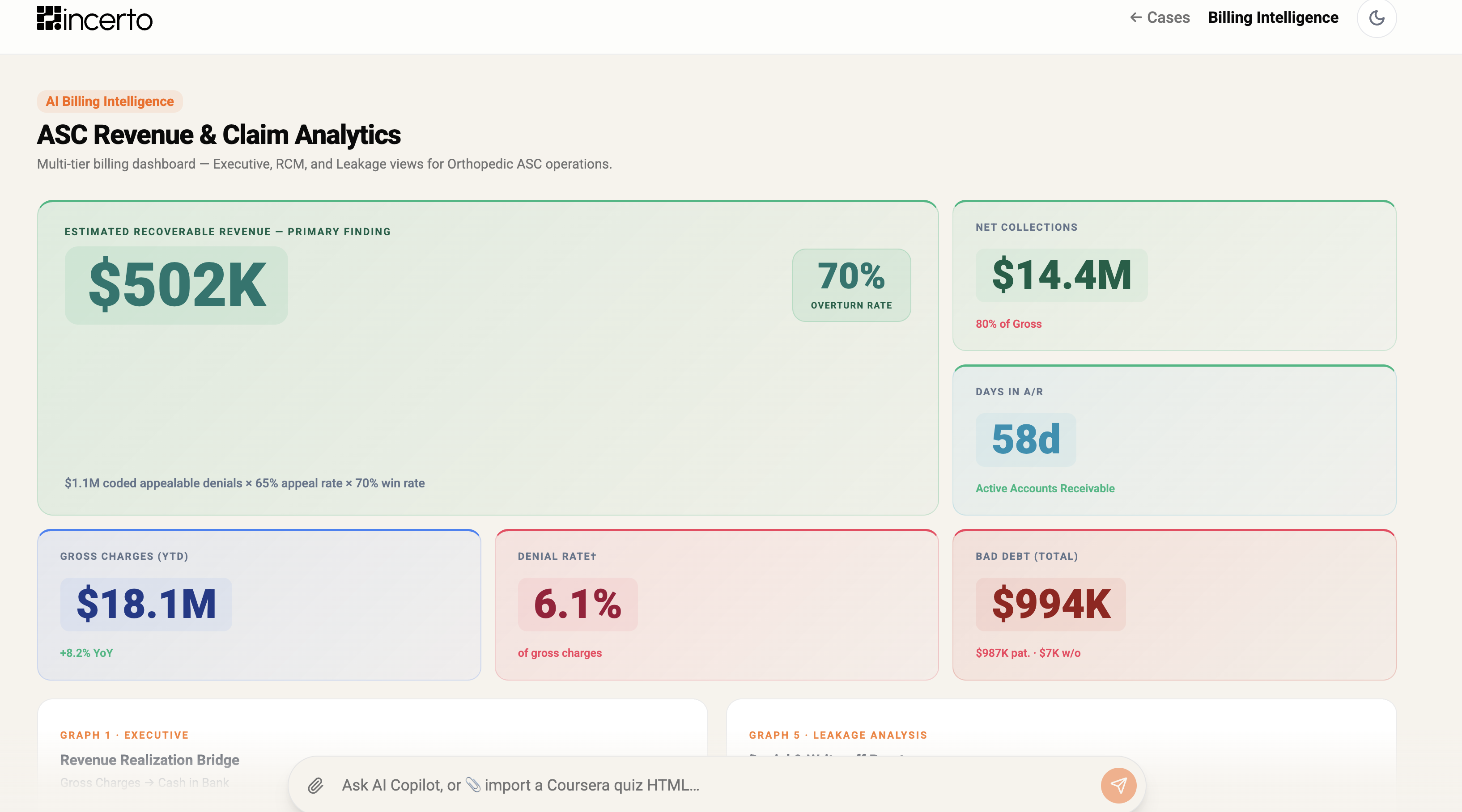Click the ASC Revenue & Claim Analytics title

pyautogui.click(x=219, y=135)
